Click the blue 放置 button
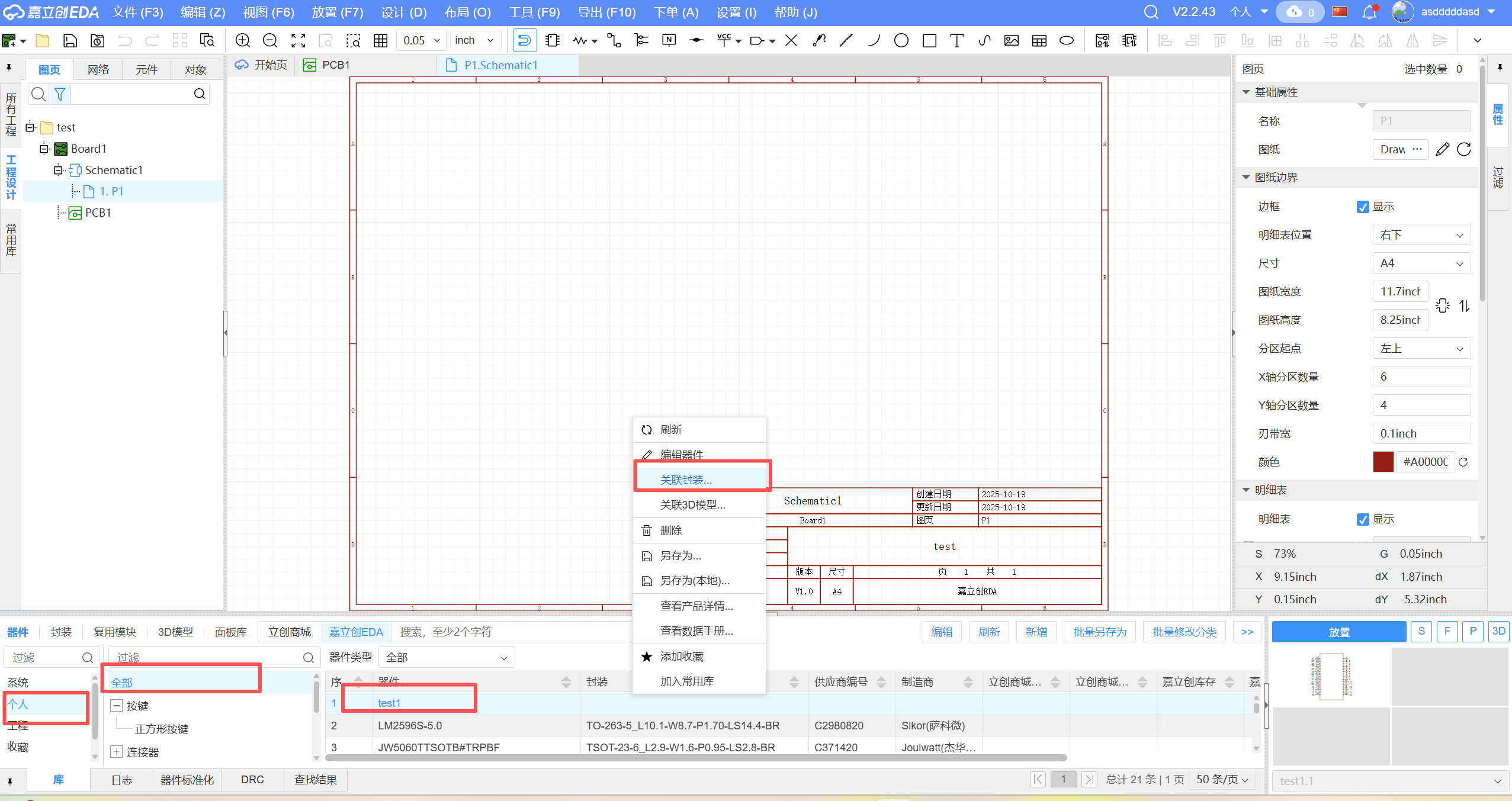 1338,632
